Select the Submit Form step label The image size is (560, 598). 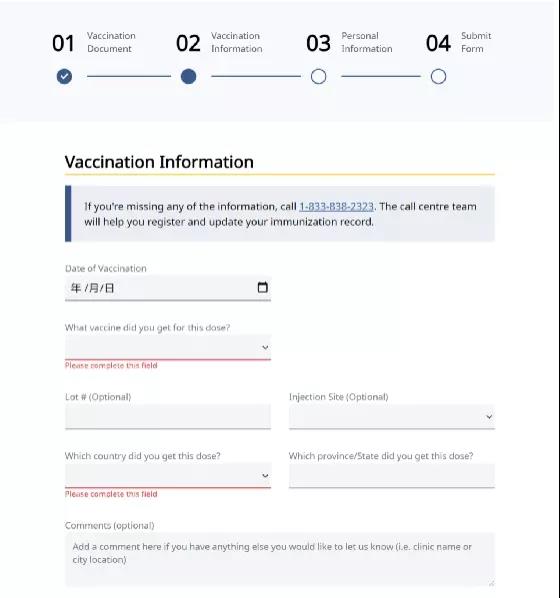(476, 42)
